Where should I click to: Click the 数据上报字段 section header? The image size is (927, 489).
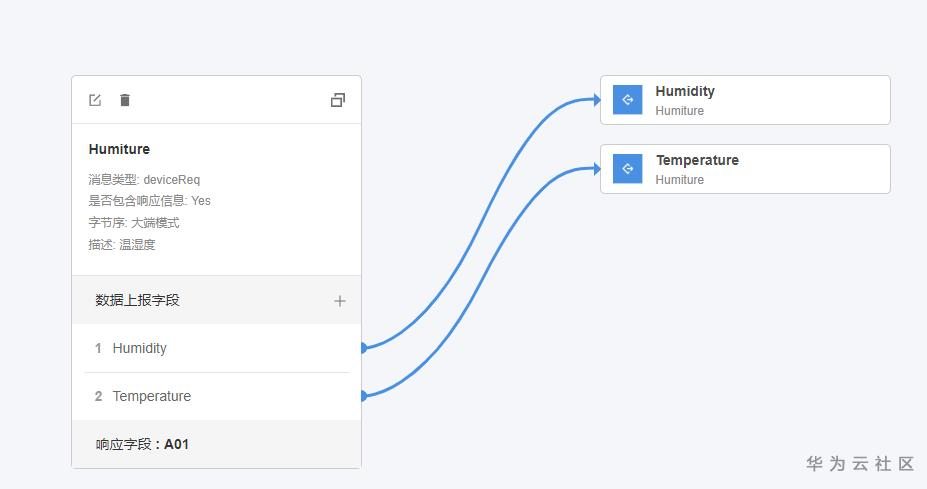tap(138, 300)
